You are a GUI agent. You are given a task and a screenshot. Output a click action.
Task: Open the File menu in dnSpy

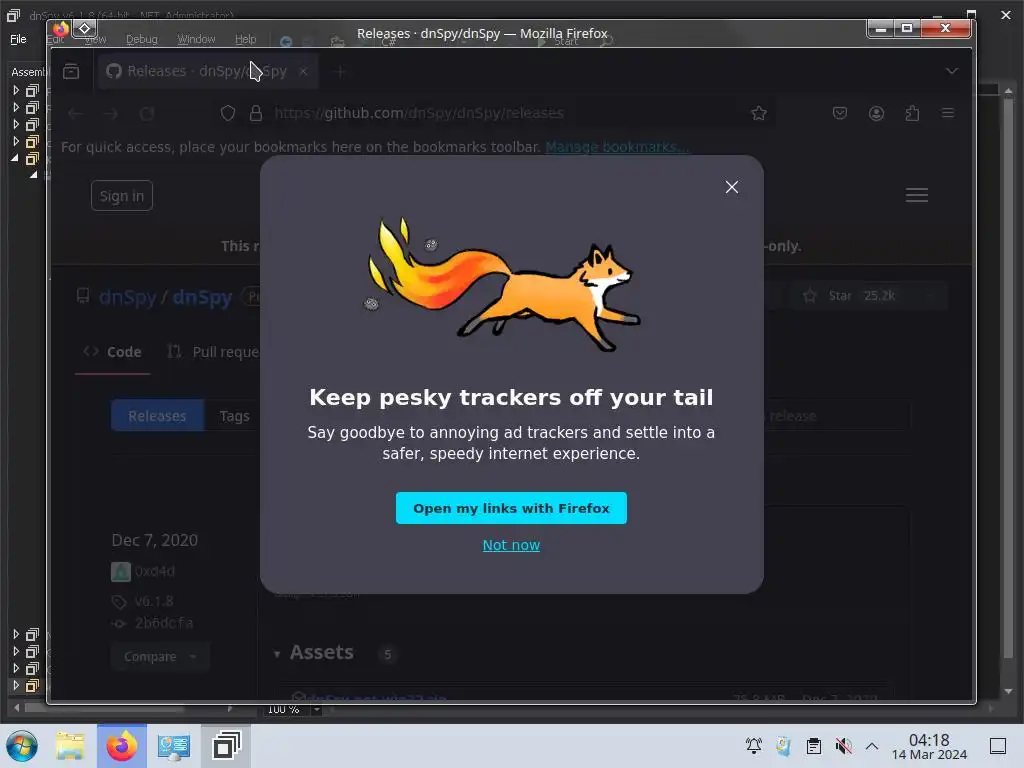[18, 39]
